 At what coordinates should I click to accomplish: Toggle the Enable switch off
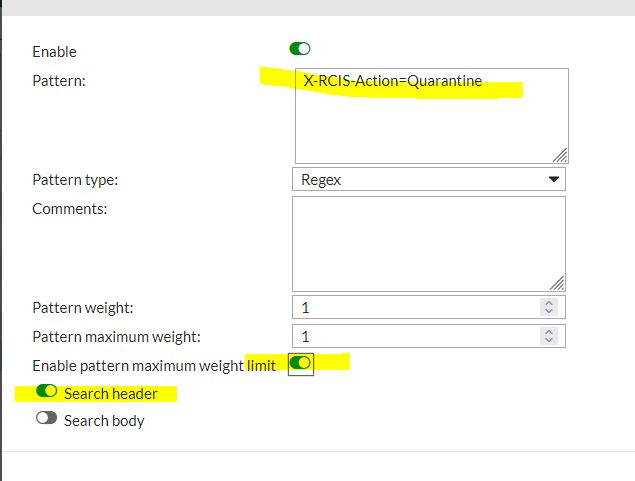click(300, 48)
